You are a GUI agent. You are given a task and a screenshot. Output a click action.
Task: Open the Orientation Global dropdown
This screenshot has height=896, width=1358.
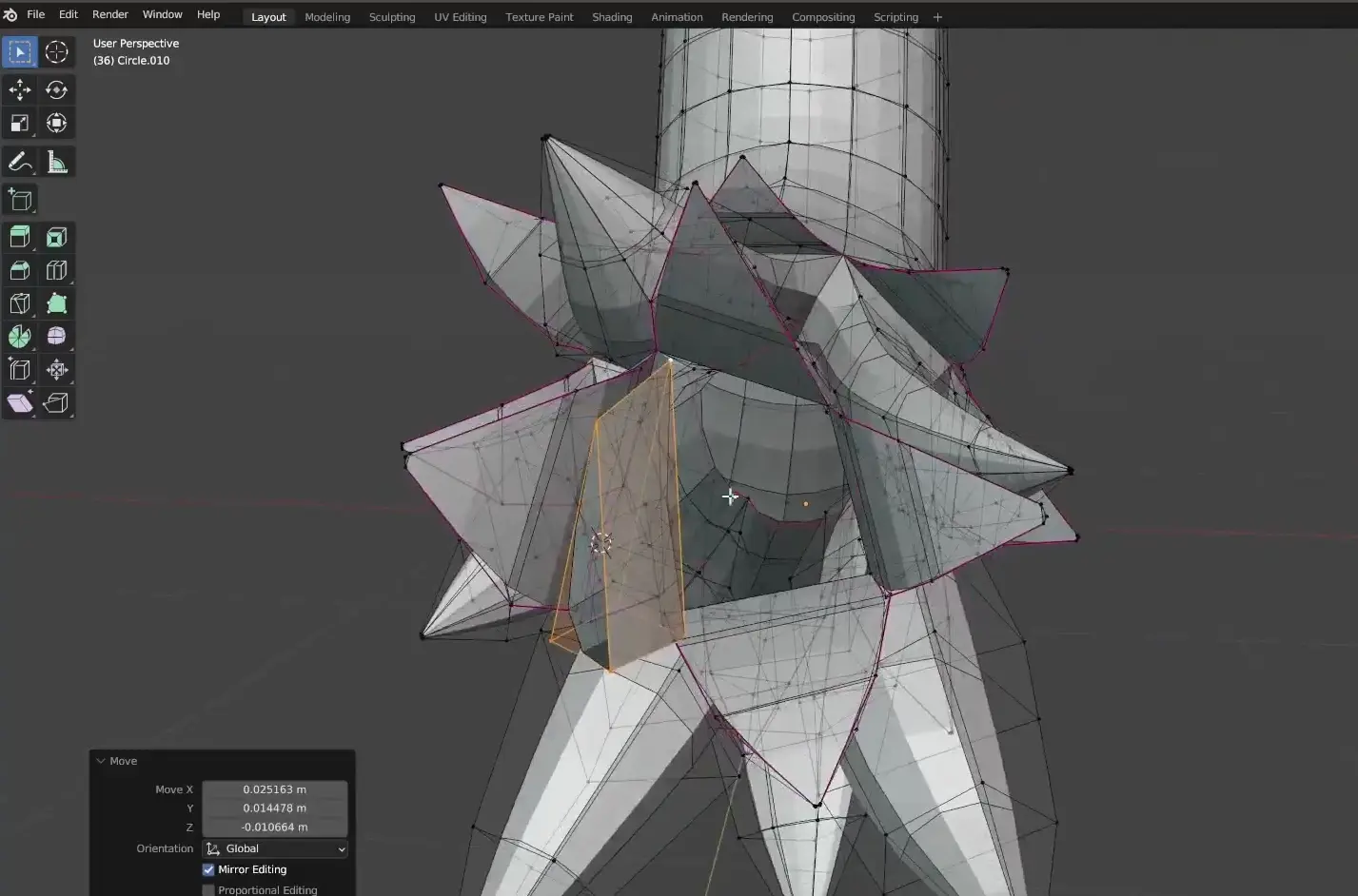[x=275, y=848]
